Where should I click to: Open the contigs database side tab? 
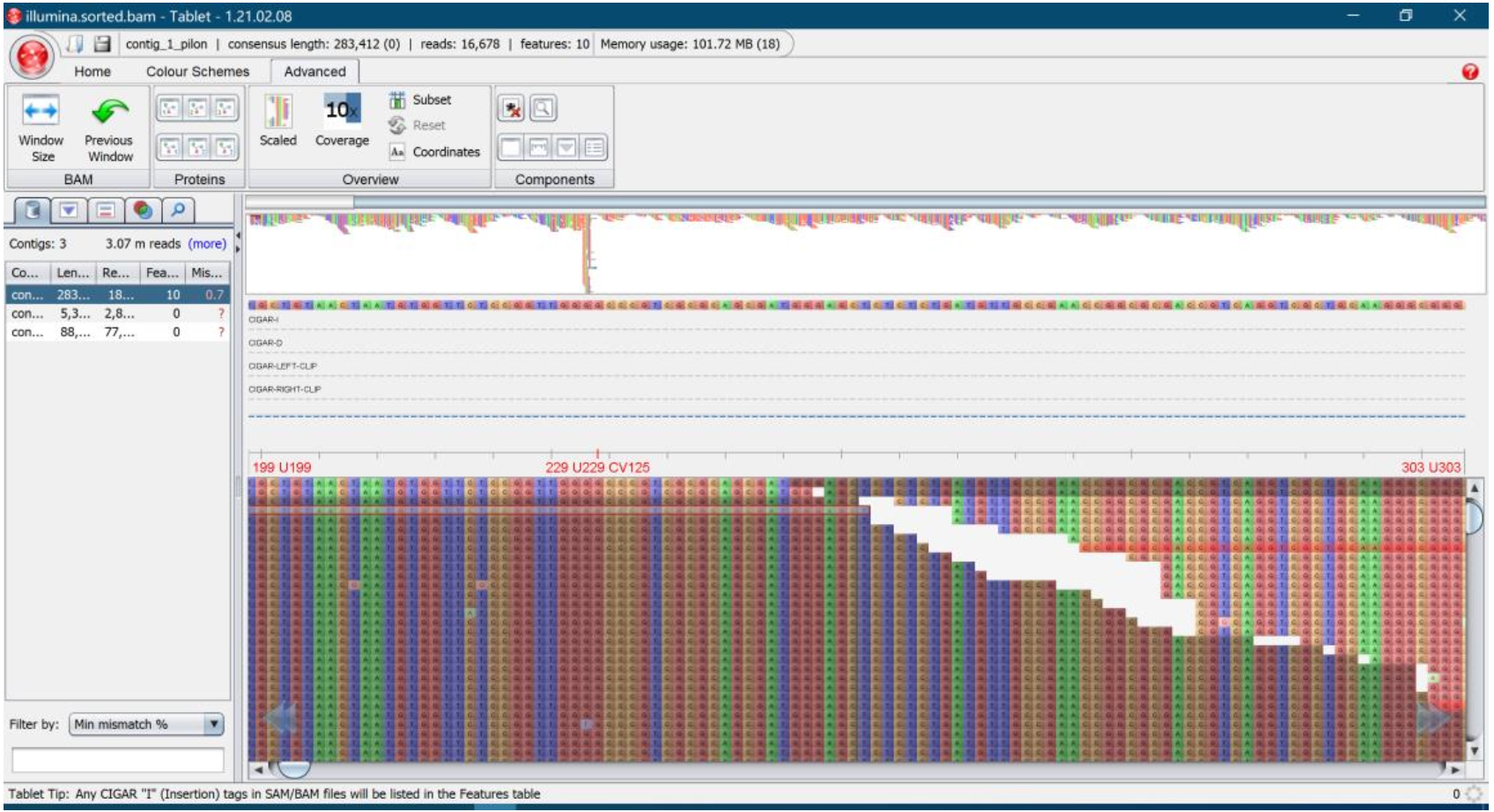coord(33,210)
